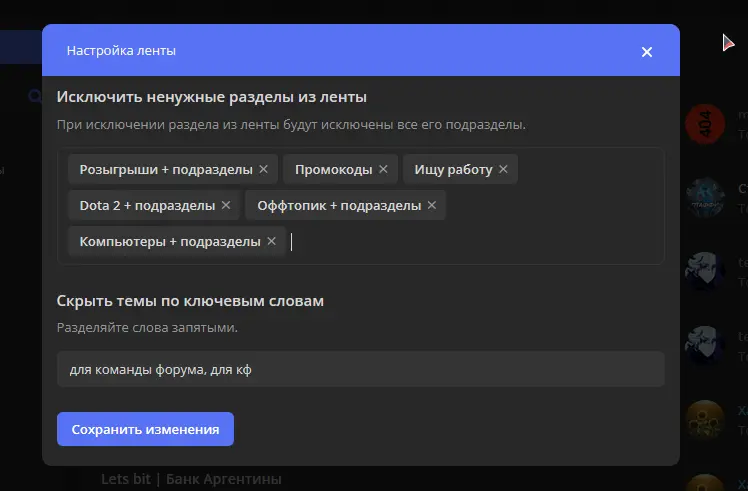
Task: Click the Настройка ленты dialog title
Action: click(121, 51)
